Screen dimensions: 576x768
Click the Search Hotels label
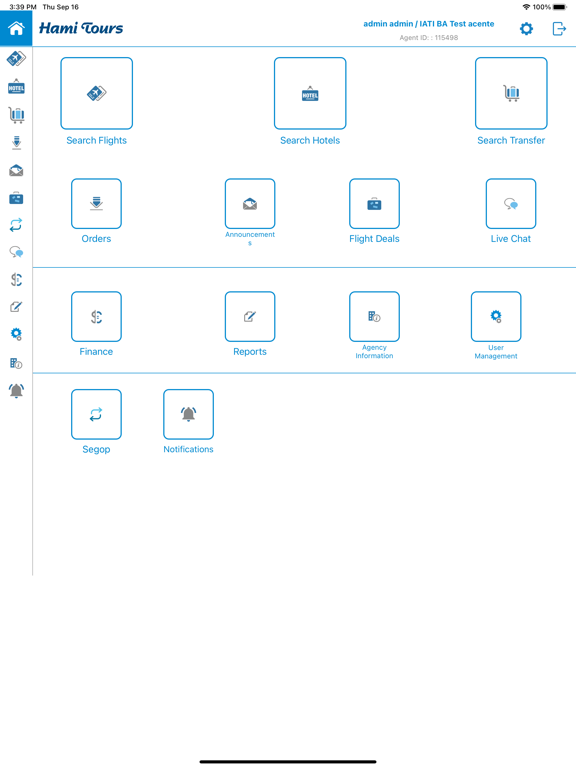(x=310, y=141)
